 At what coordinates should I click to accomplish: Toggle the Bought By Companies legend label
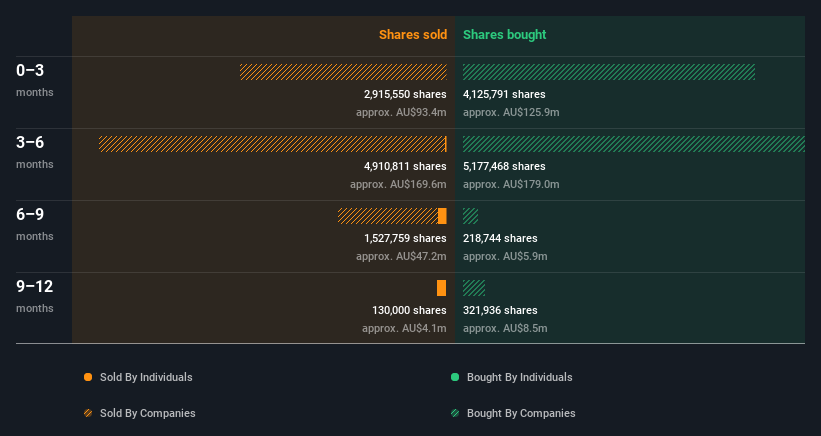pos(521,413)
